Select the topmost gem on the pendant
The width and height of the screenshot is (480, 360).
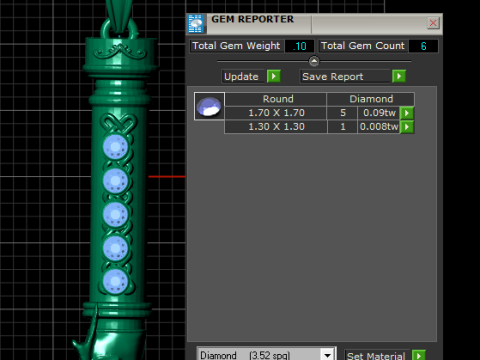tap(115, 147)
